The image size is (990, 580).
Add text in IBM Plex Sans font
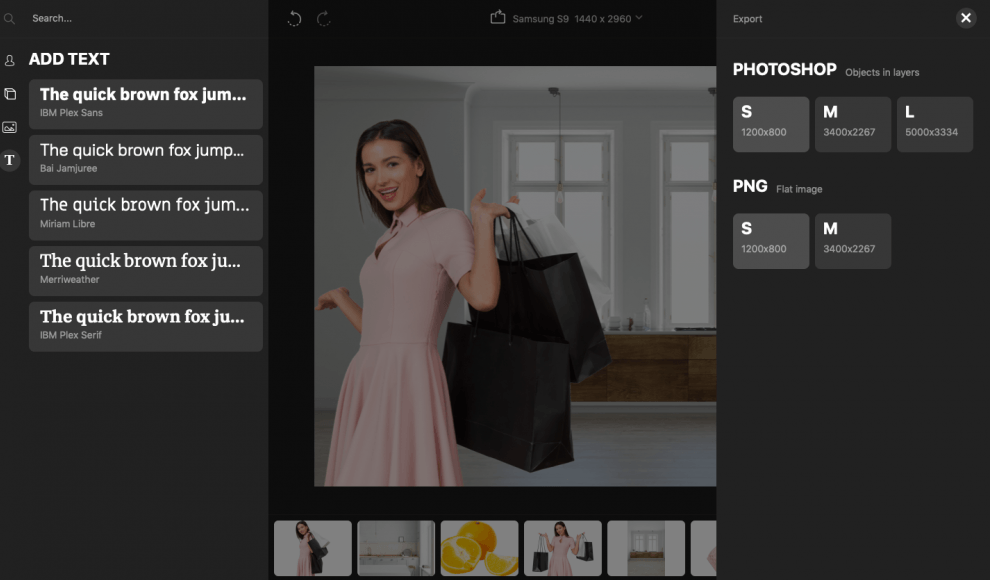pos(146,104)
